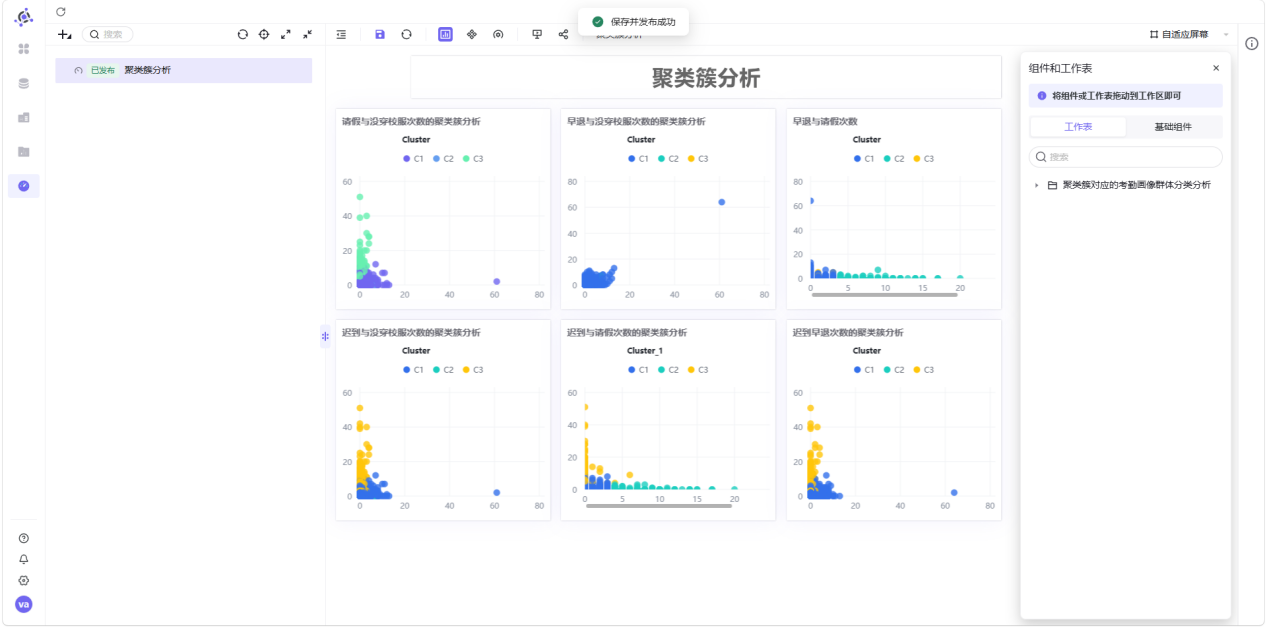
Task: Open the dropdown arrow beside plus icon
Action: 71,37
